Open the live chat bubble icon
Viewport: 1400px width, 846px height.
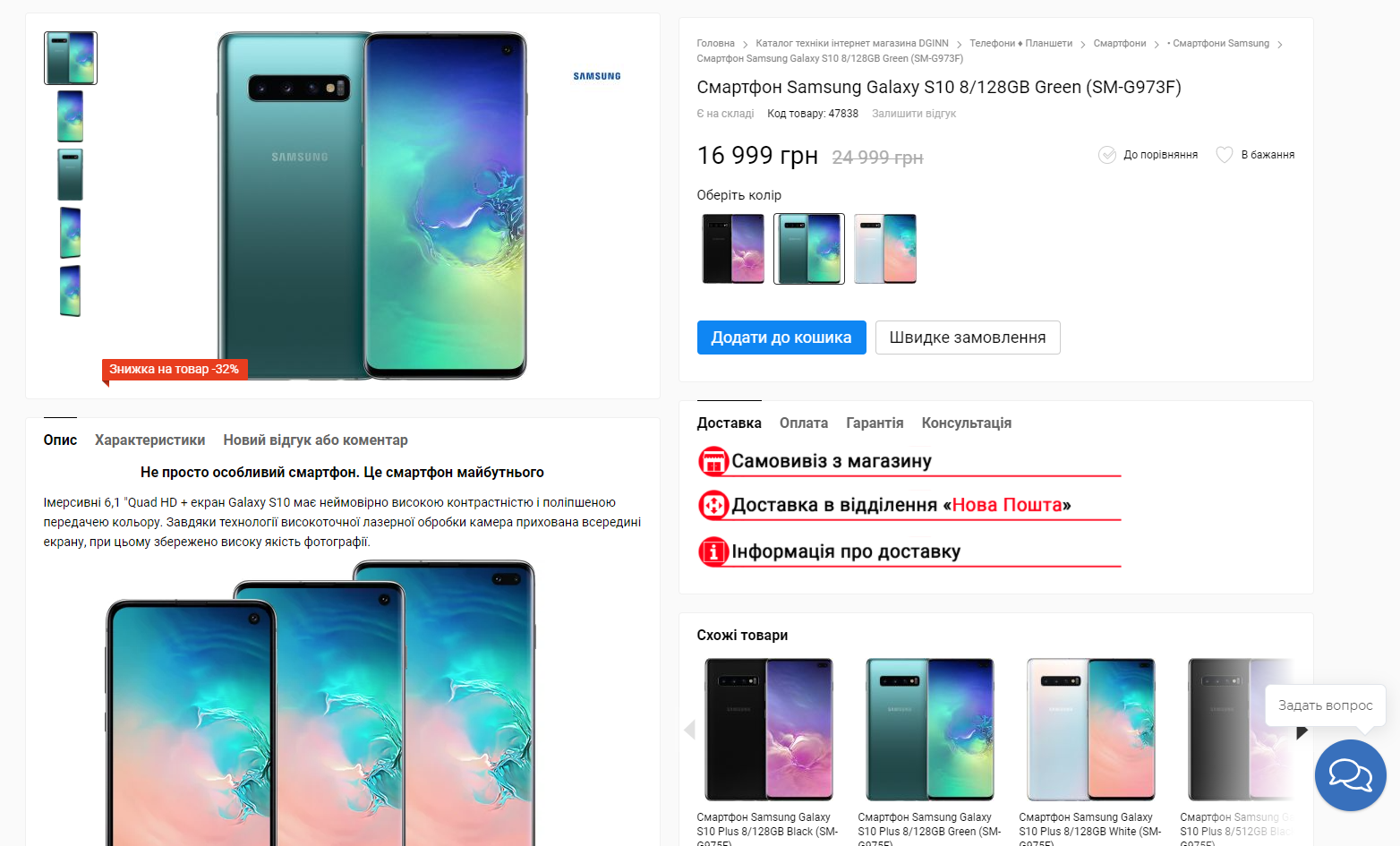(x=1350, y=775)
